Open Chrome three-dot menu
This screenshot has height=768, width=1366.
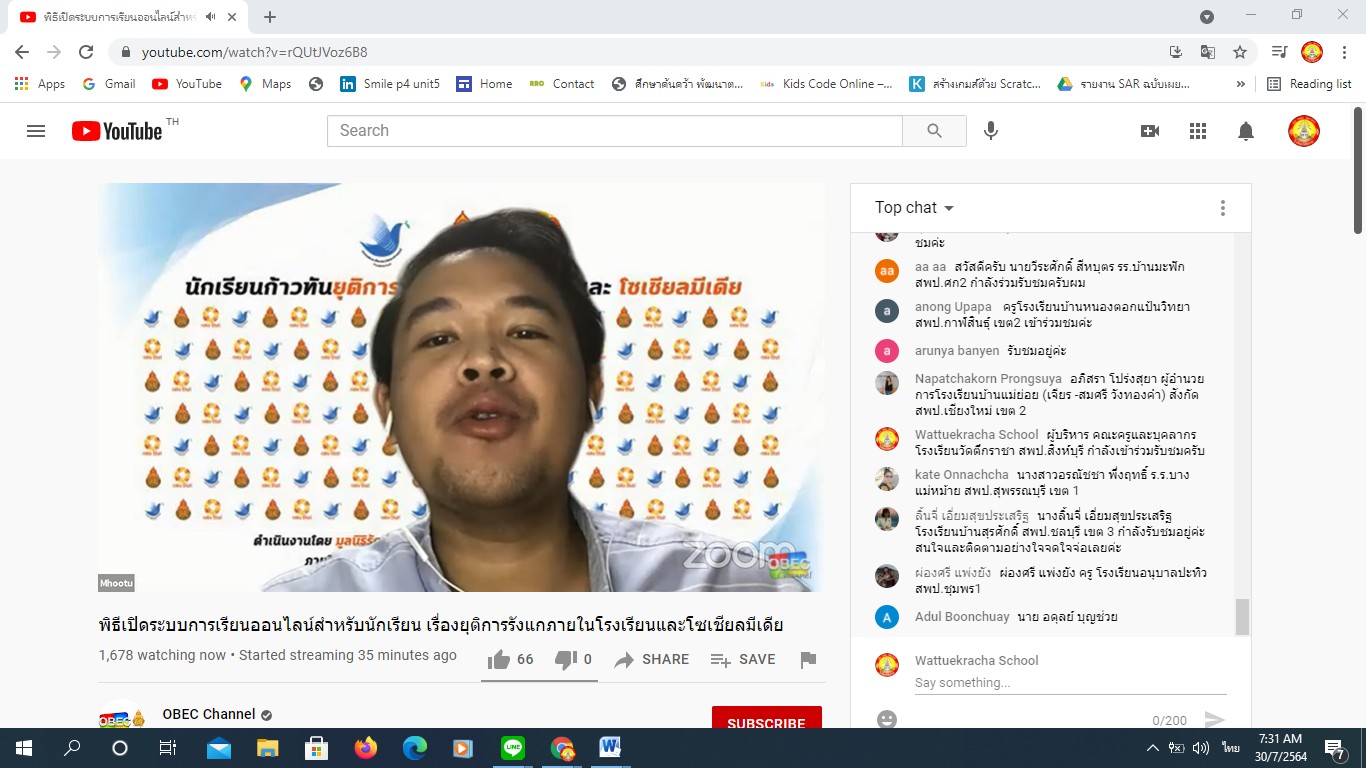[x=1345, y=52]
